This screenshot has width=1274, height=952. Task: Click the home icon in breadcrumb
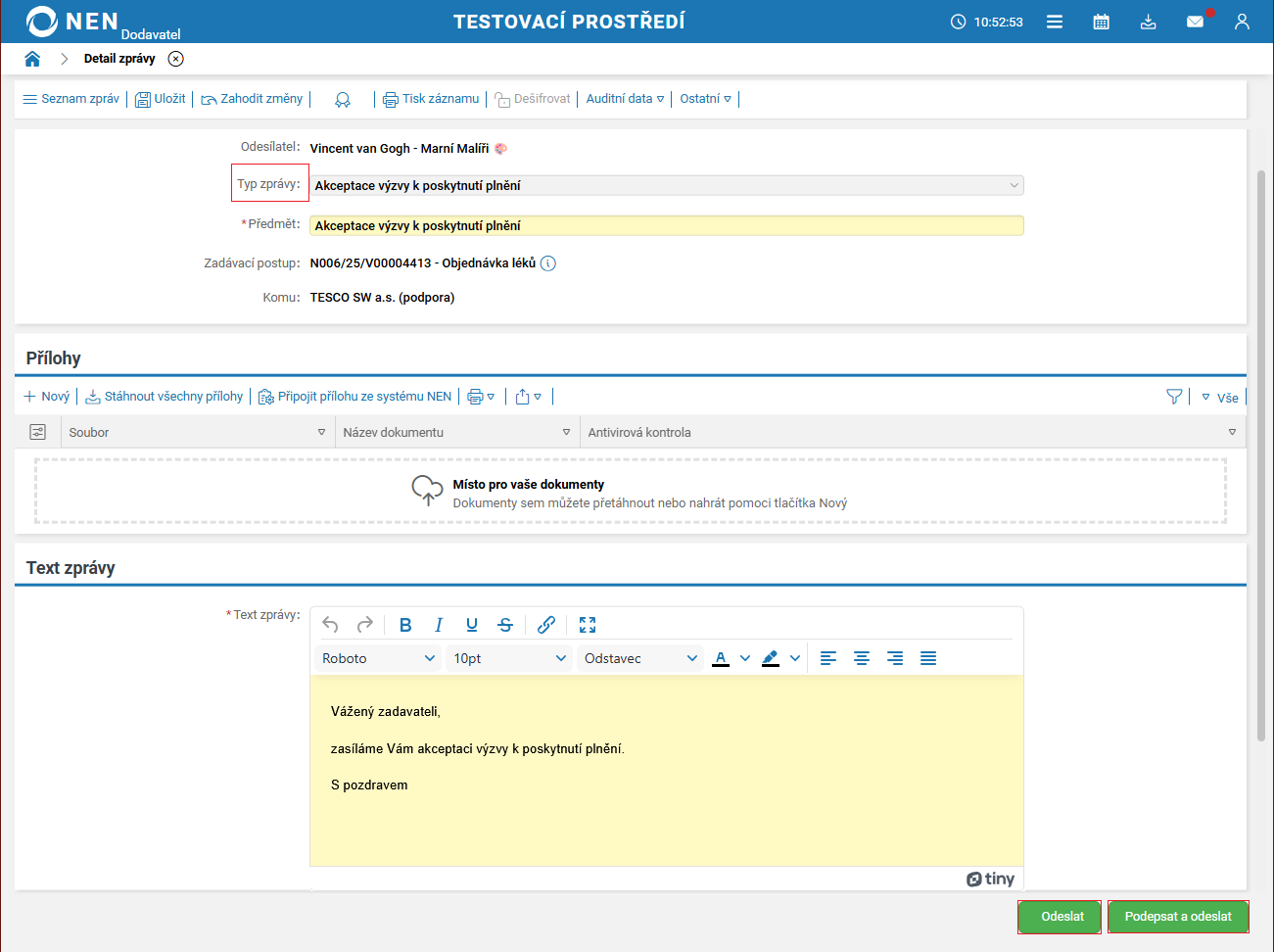[x=32, y=59]
